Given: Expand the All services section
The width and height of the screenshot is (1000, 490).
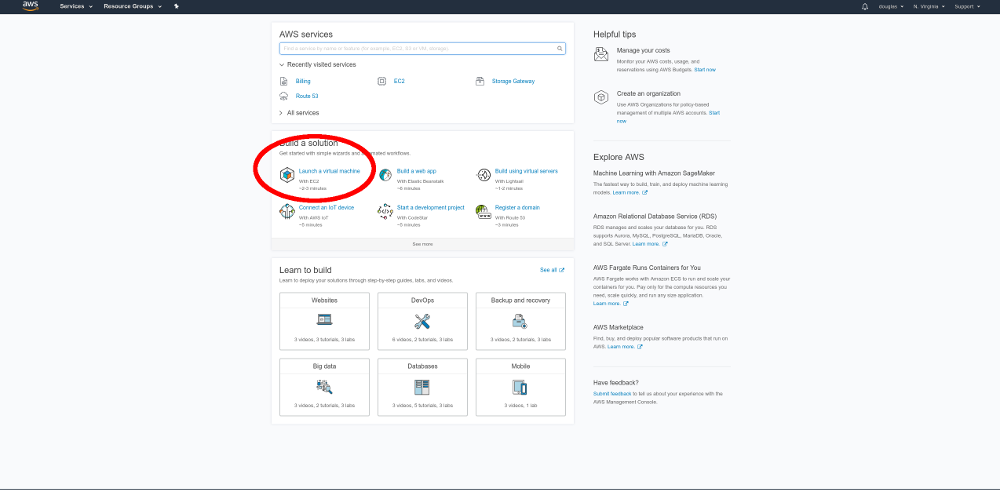Looking at the screenshot, I should pos(299,113).
